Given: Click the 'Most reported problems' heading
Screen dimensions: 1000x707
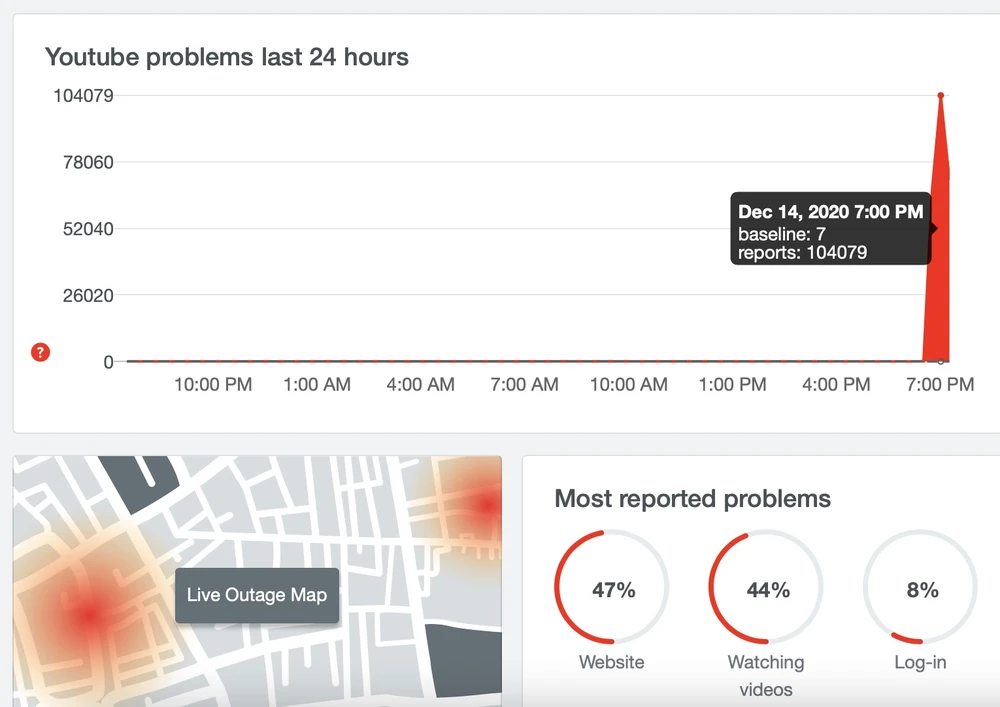Looking at the screenshot, I should coord(693,499).
